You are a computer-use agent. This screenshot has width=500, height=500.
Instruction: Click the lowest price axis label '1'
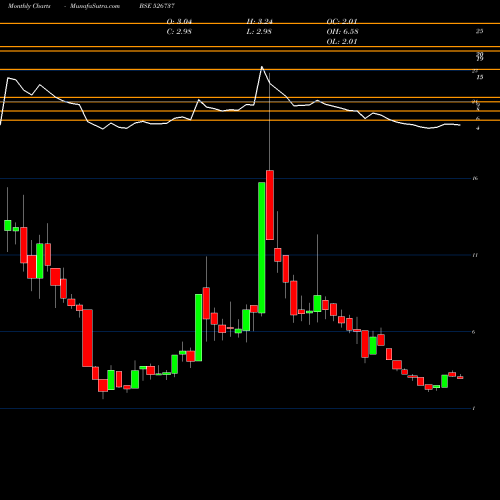tap(474, 408)
